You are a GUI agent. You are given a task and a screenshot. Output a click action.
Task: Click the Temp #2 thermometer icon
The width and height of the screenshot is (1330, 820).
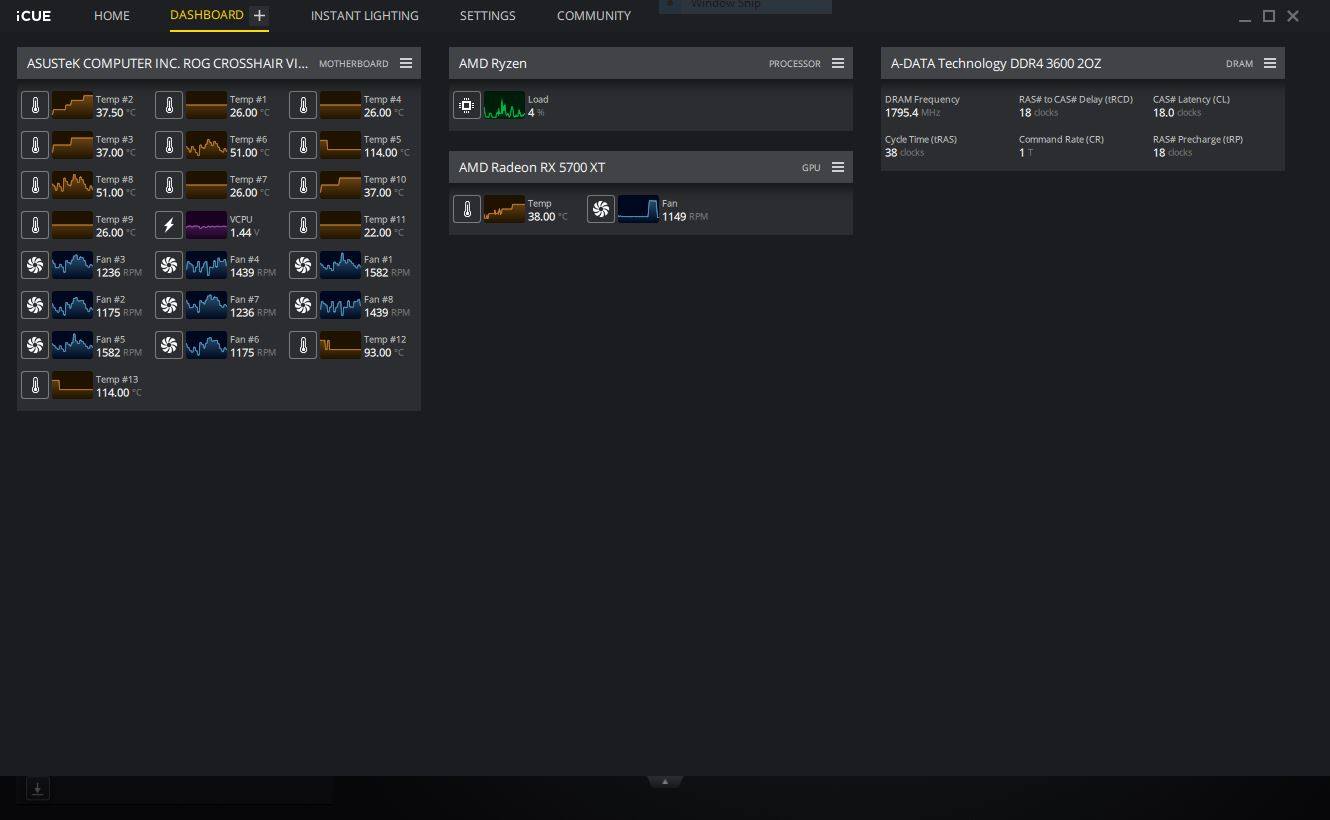(x=35, y=105)
